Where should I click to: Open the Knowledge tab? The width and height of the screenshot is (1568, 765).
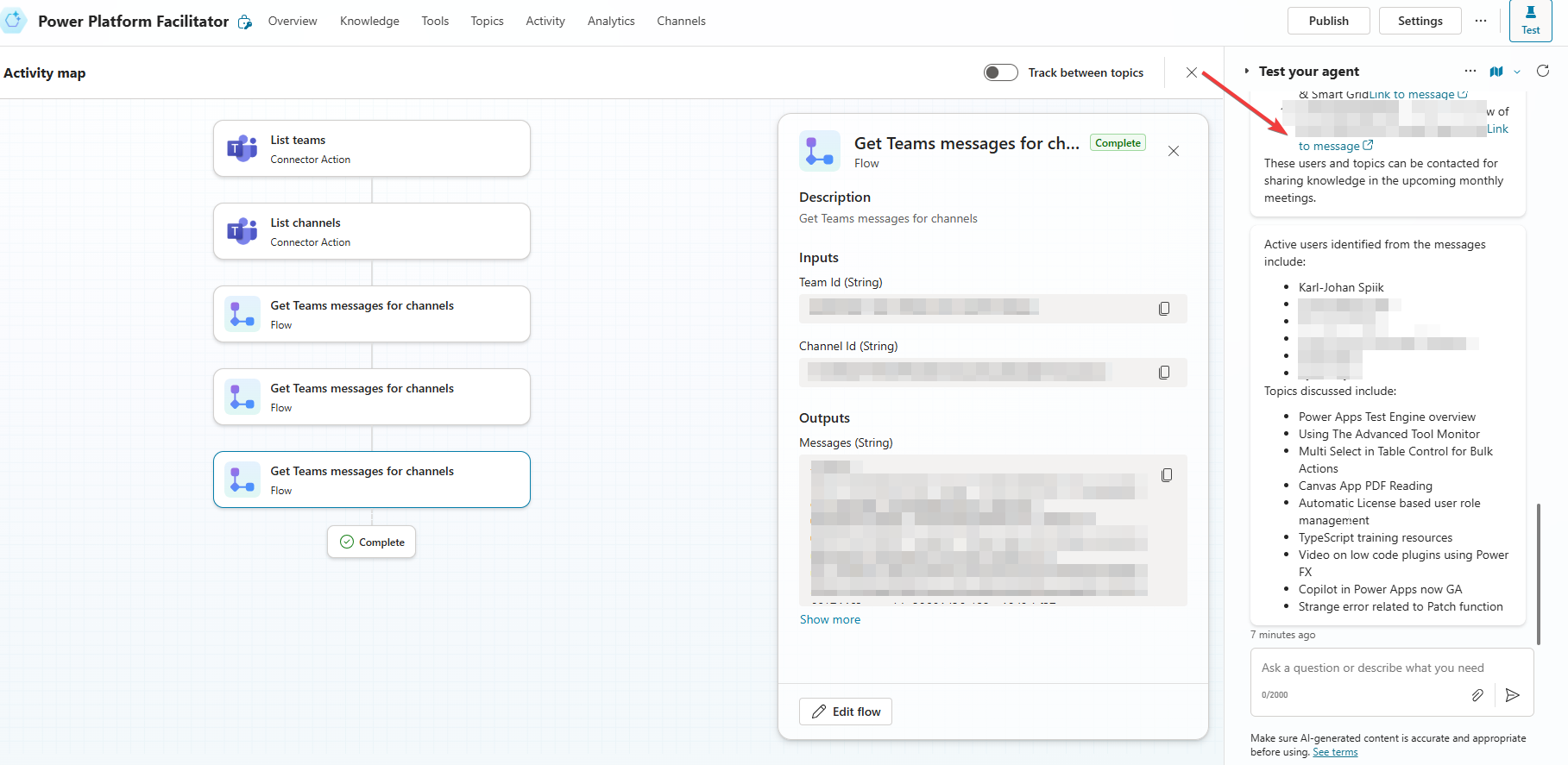tap(369, 21)
